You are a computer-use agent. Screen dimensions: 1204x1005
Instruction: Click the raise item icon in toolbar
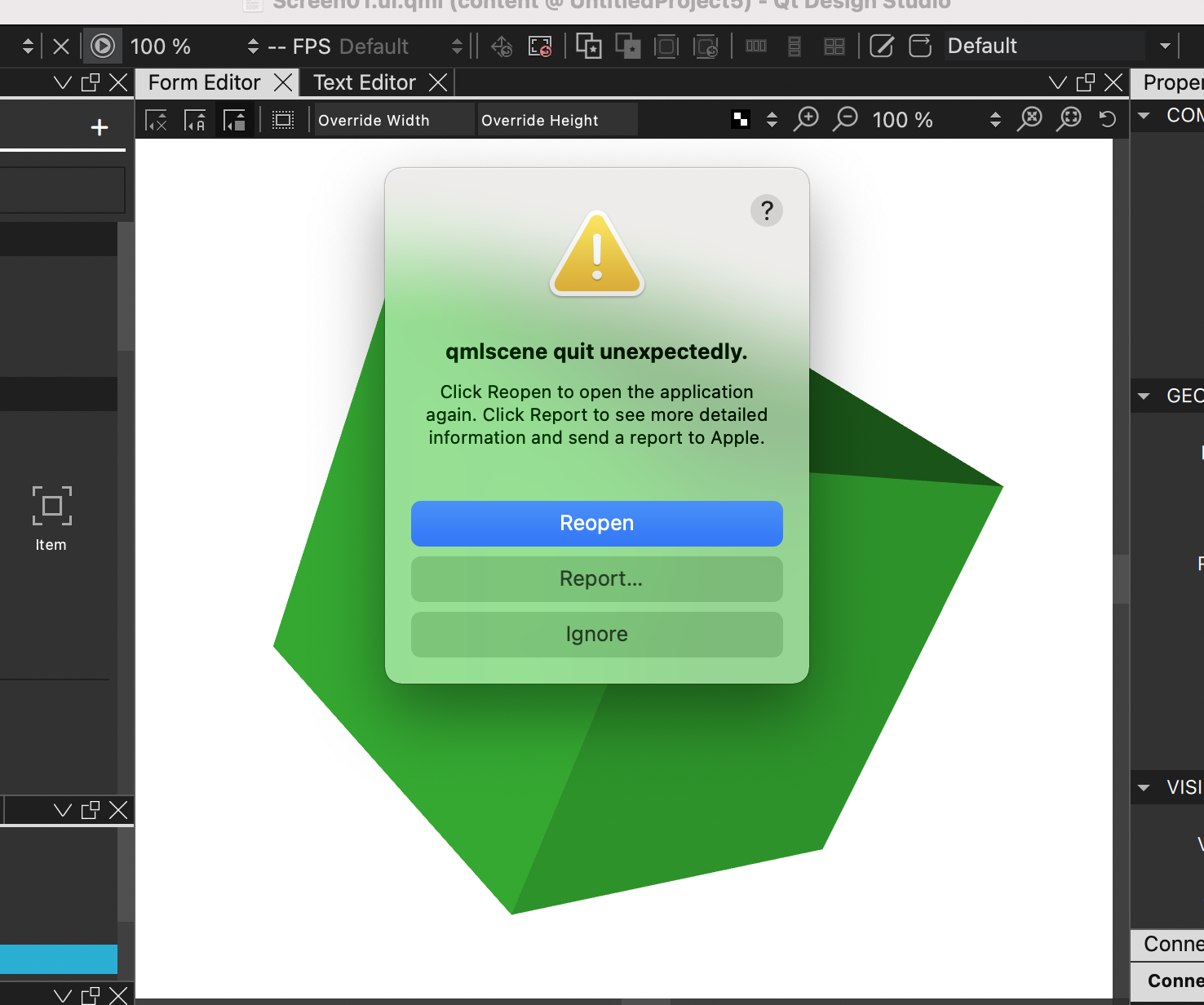point(589,46)
